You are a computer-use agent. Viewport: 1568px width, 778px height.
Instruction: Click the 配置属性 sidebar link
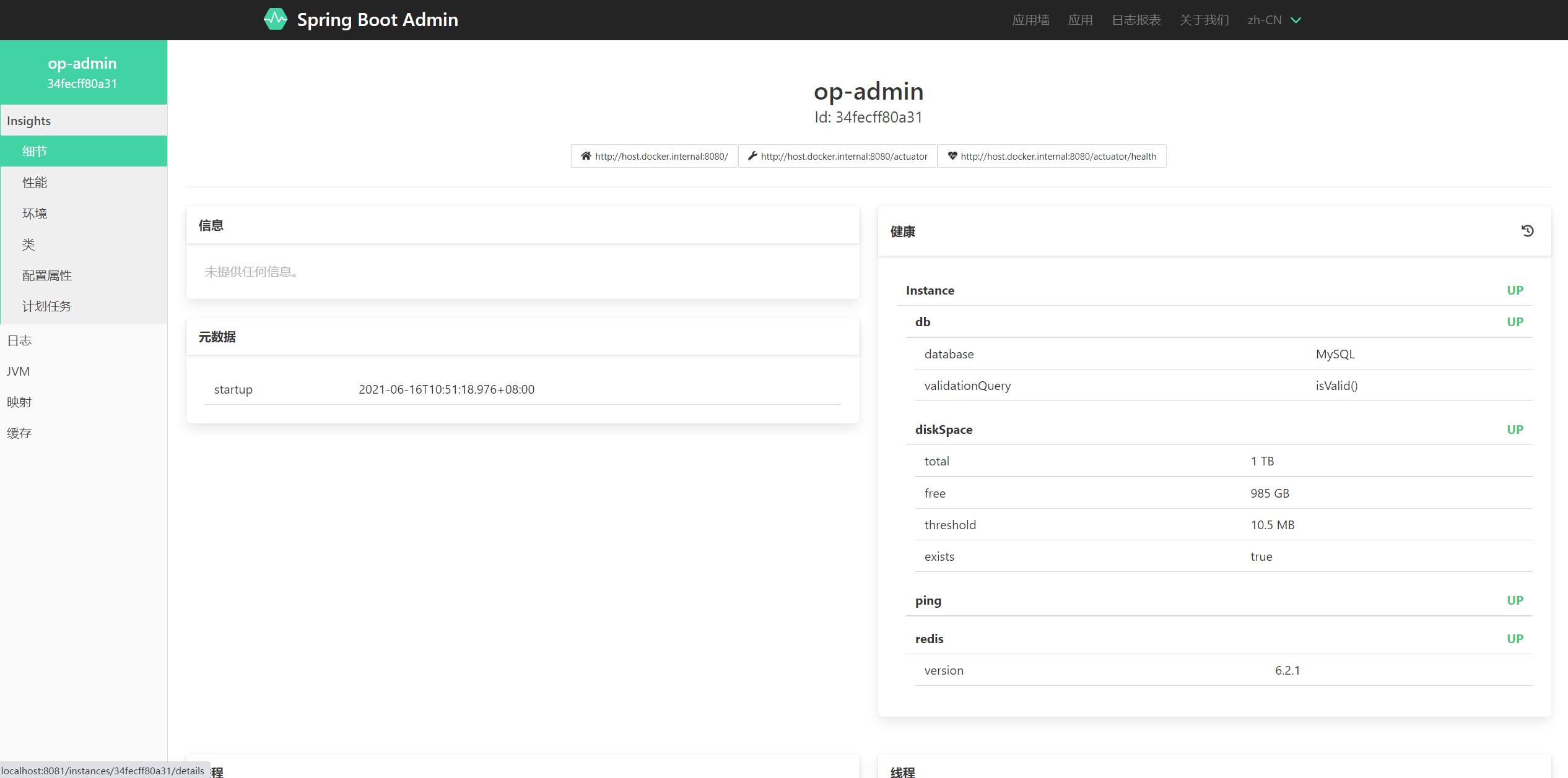tap(47, 275)
